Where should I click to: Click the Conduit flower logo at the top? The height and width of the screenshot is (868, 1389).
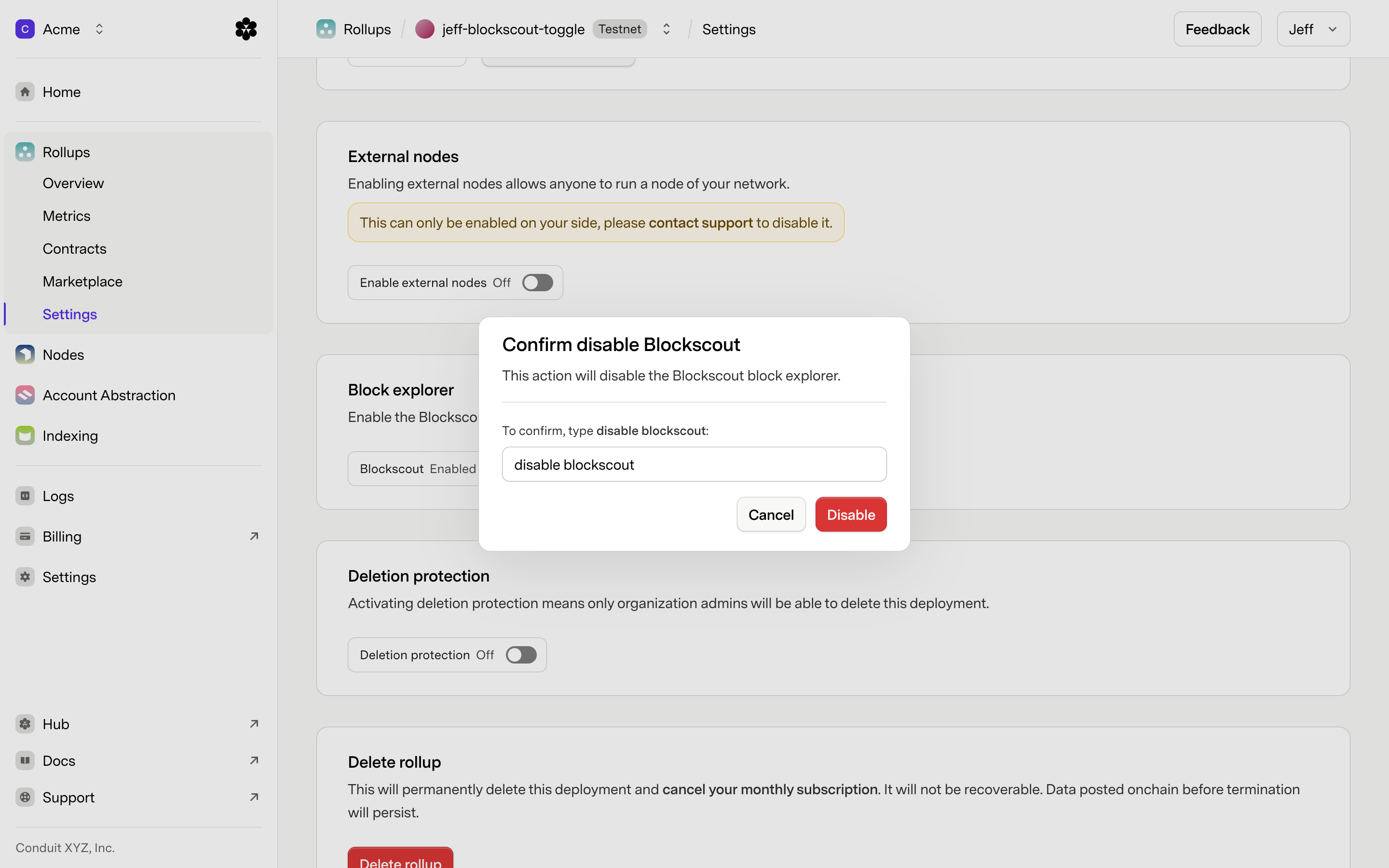[x=245, y=29]
